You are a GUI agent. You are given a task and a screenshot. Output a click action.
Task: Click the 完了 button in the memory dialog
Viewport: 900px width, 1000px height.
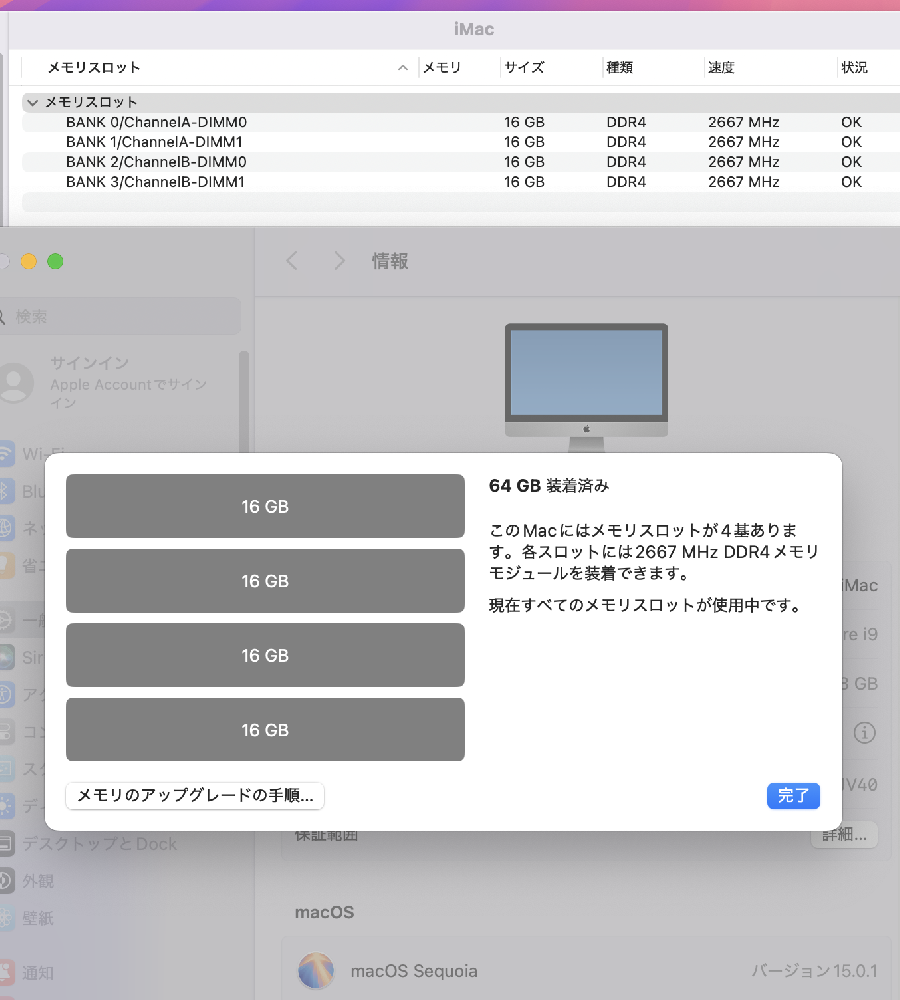pyautogui.click(x=793, y=795)
